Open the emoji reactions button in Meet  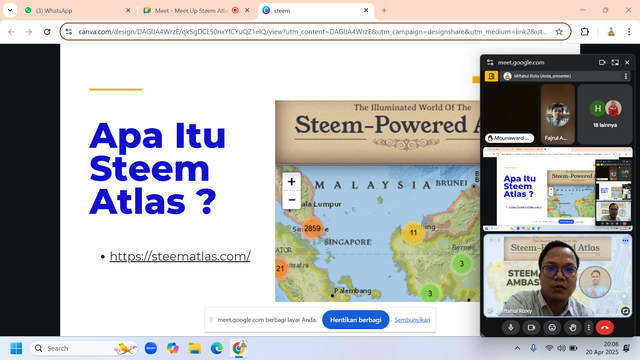552,327
